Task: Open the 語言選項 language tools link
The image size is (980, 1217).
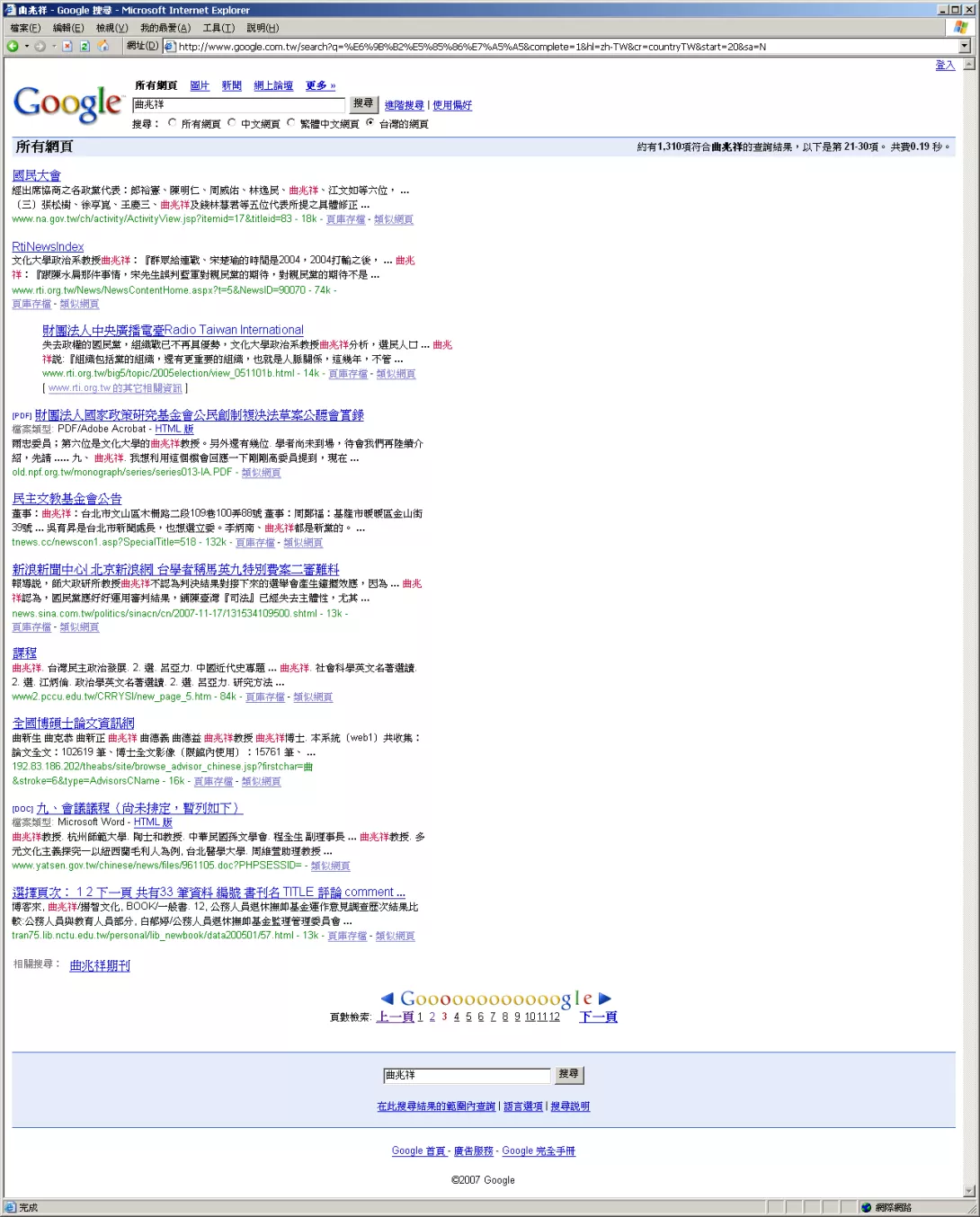Action: point(523,1106)
